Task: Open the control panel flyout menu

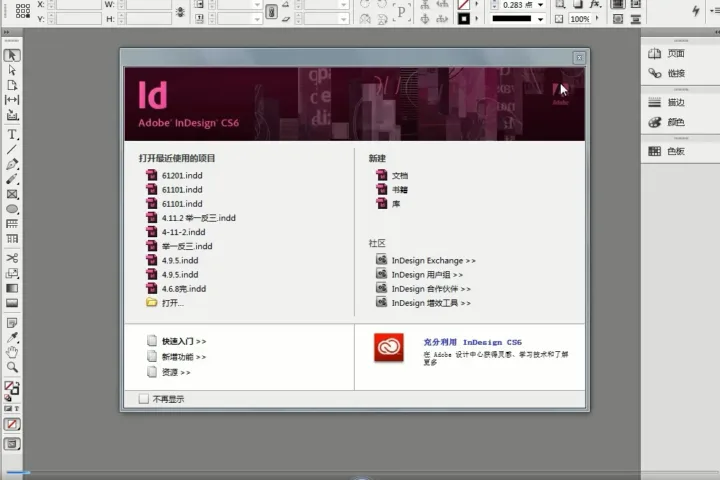Action: click(715, 9)
